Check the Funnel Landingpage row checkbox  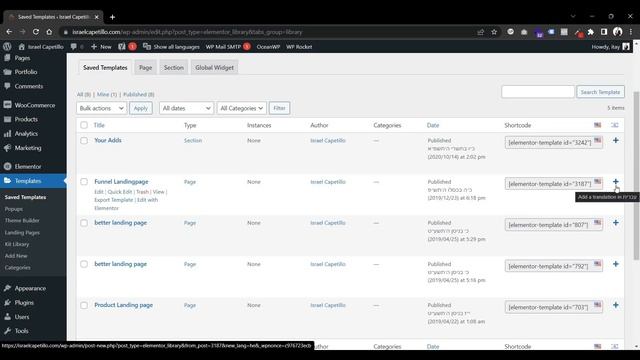click(84, 182)
